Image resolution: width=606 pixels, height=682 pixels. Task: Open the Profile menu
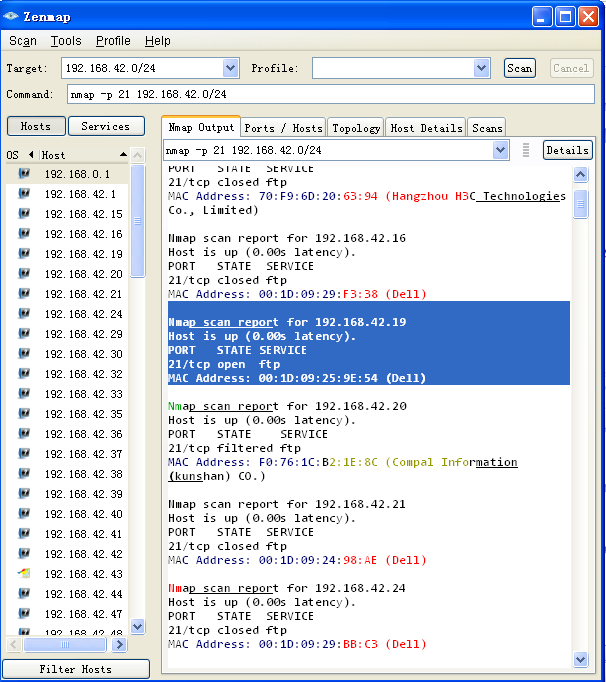pyautogui.click(x=113, y=41)
